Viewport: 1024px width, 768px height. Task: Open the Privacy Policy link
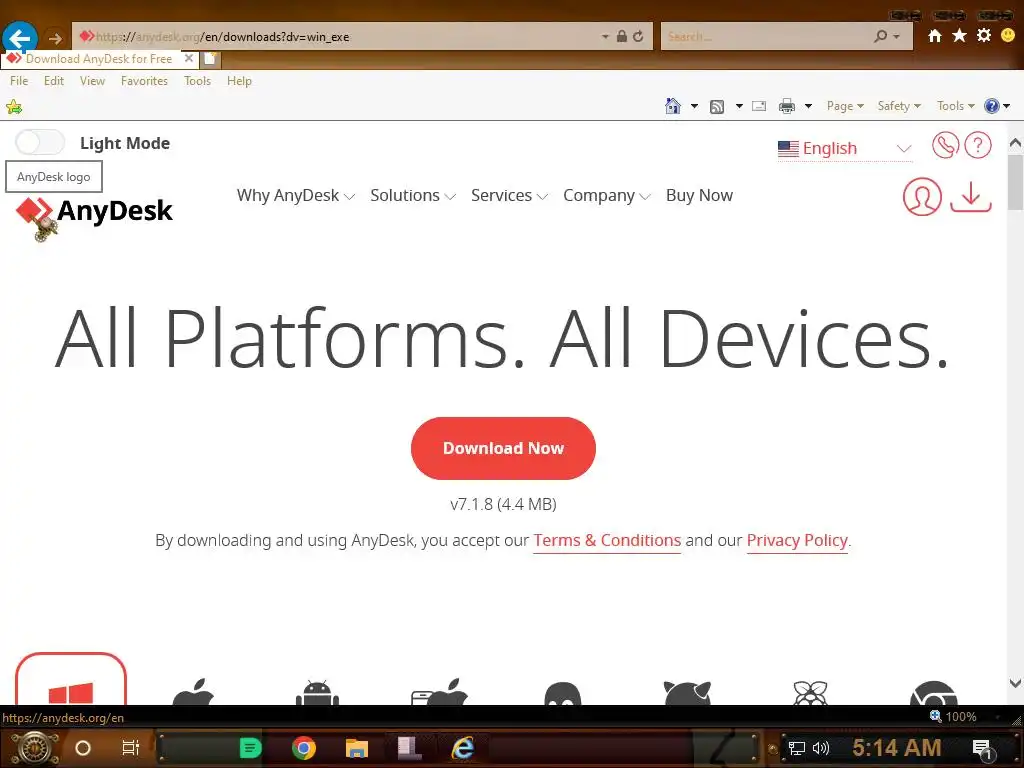(x=797, y=541)
